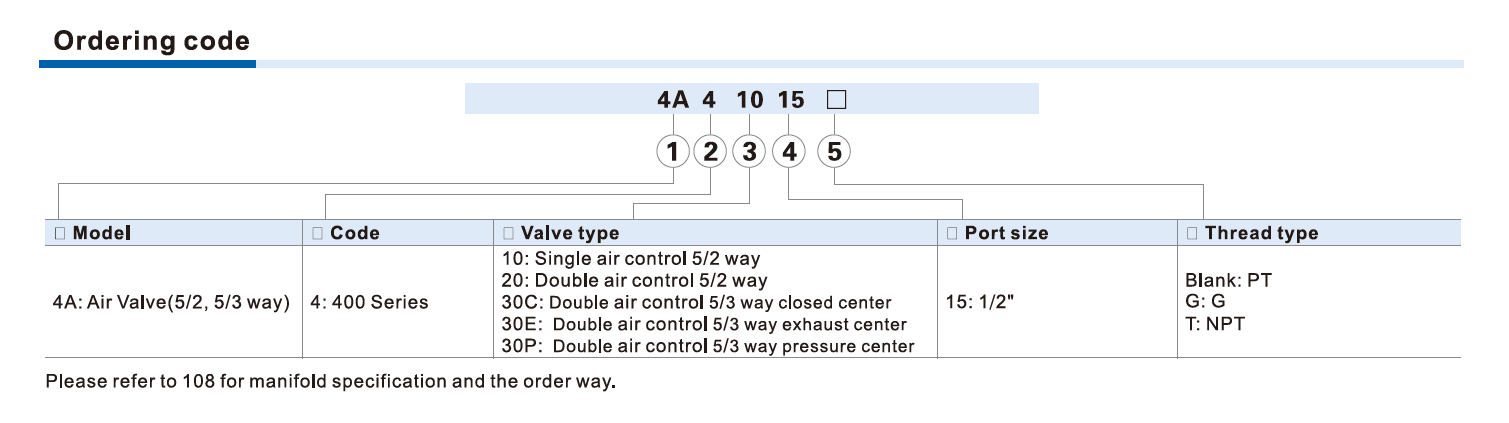Click the Ordering code heading
The height and width of the screenshot is (423, 1509).
[x=151, y=42]
